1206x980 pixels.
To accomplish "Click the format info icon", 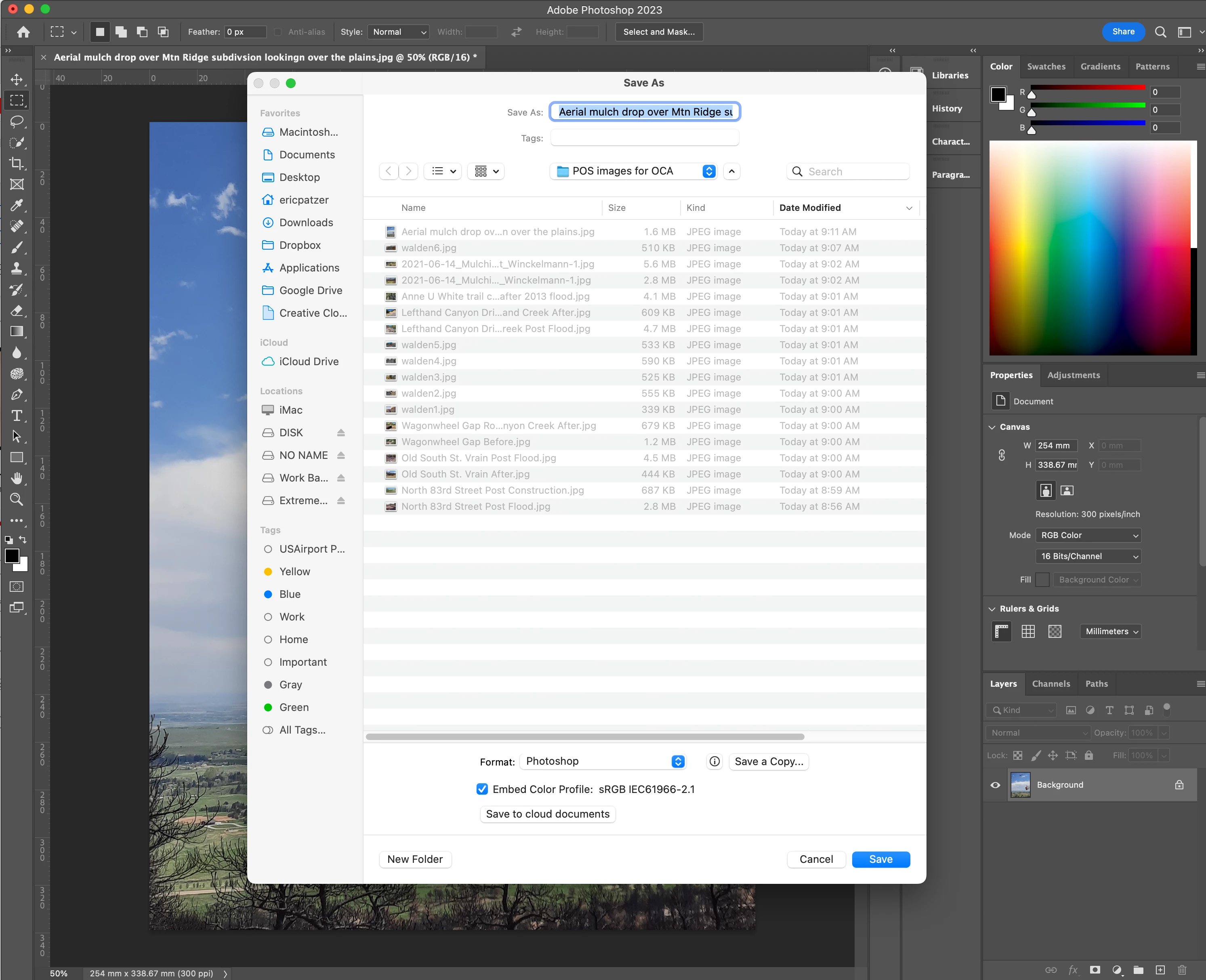I will pos(714,761).
